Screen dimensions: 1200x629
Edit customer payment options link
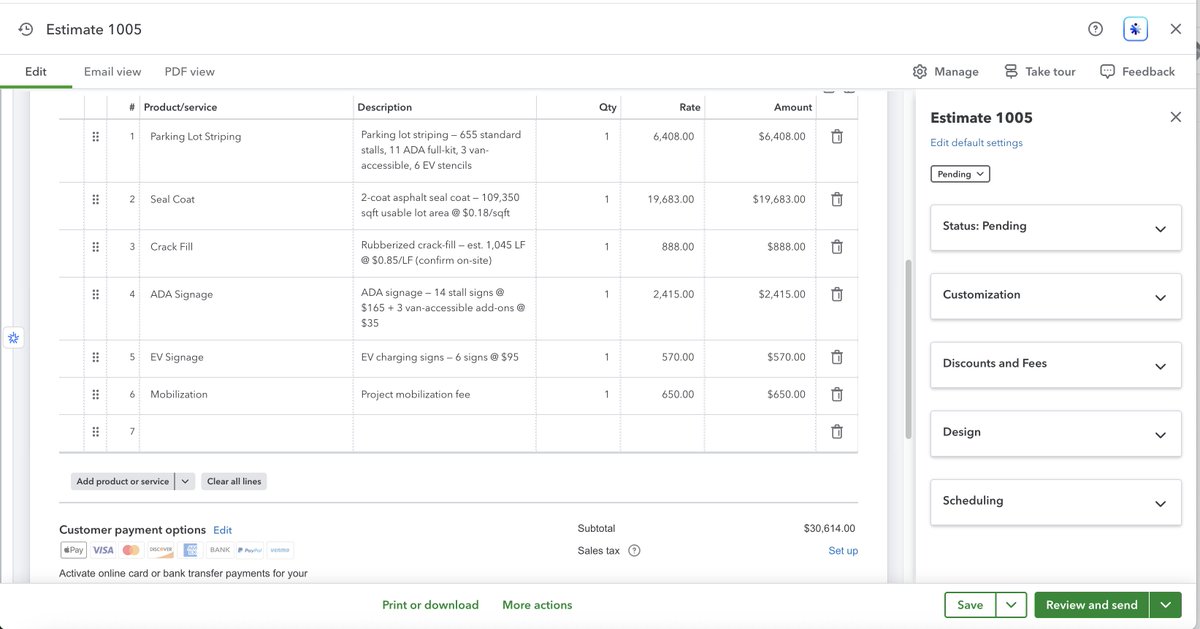click(x=222, y=530)
